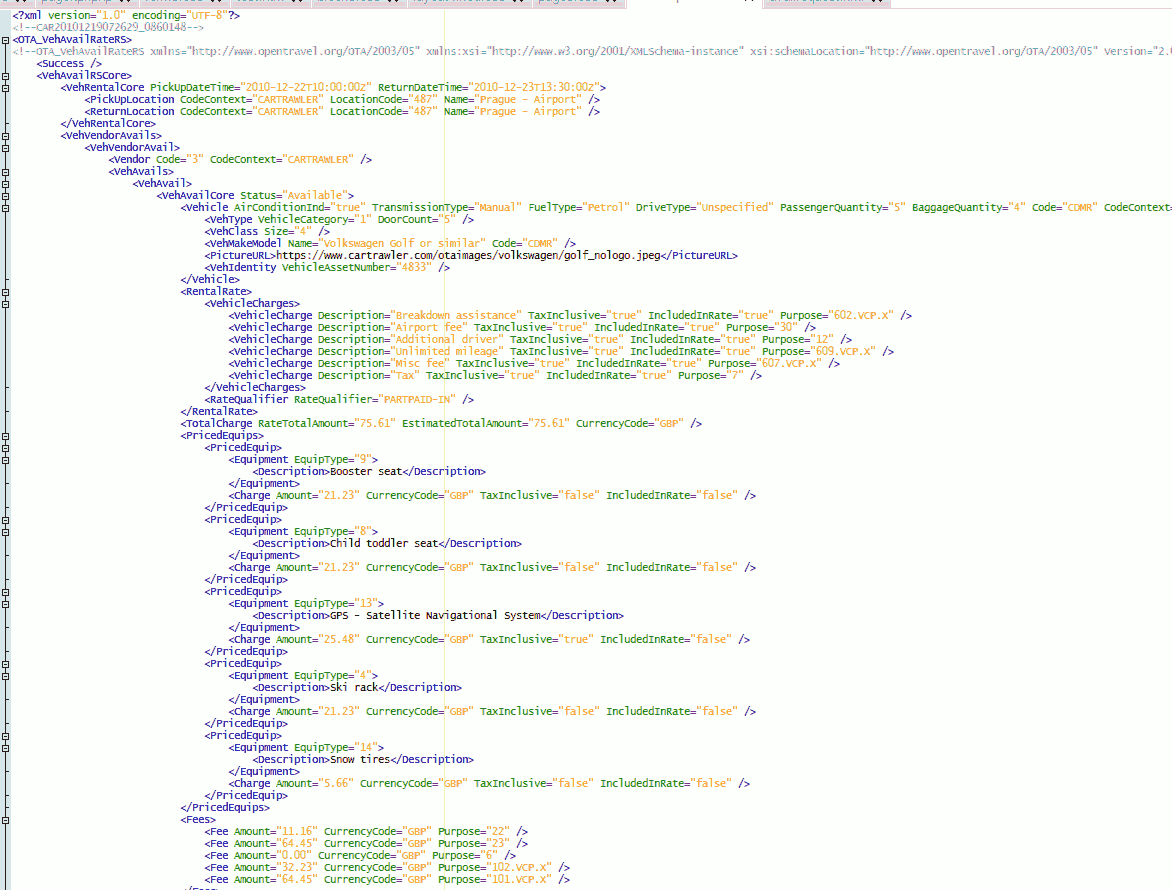This screenshot has width=1172, height=890.
Task: Click the Success tag
Action: 69,64
